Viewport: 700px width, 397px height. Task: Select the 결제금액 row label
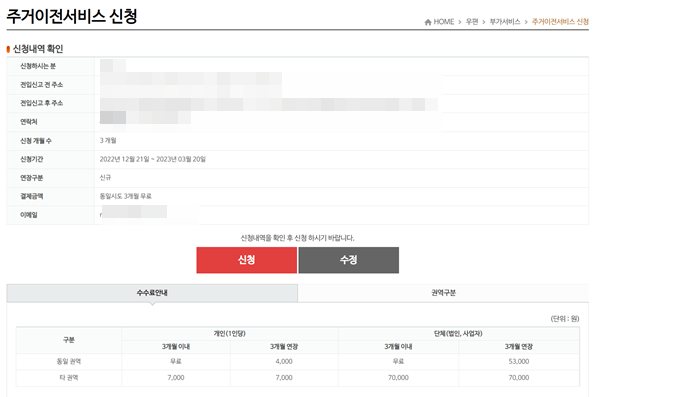(x=32, y=196)
